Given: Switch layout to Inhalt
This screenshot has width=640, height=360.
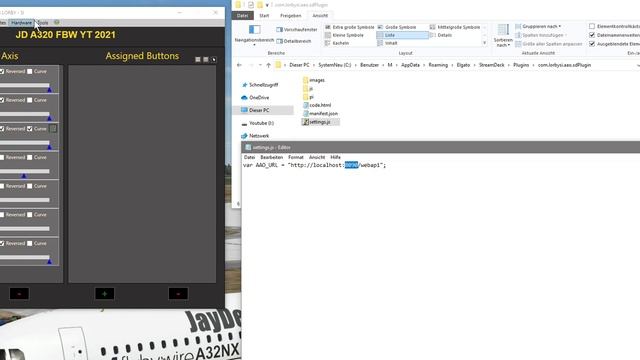Looking at the screenshot, I should [387, 43].
